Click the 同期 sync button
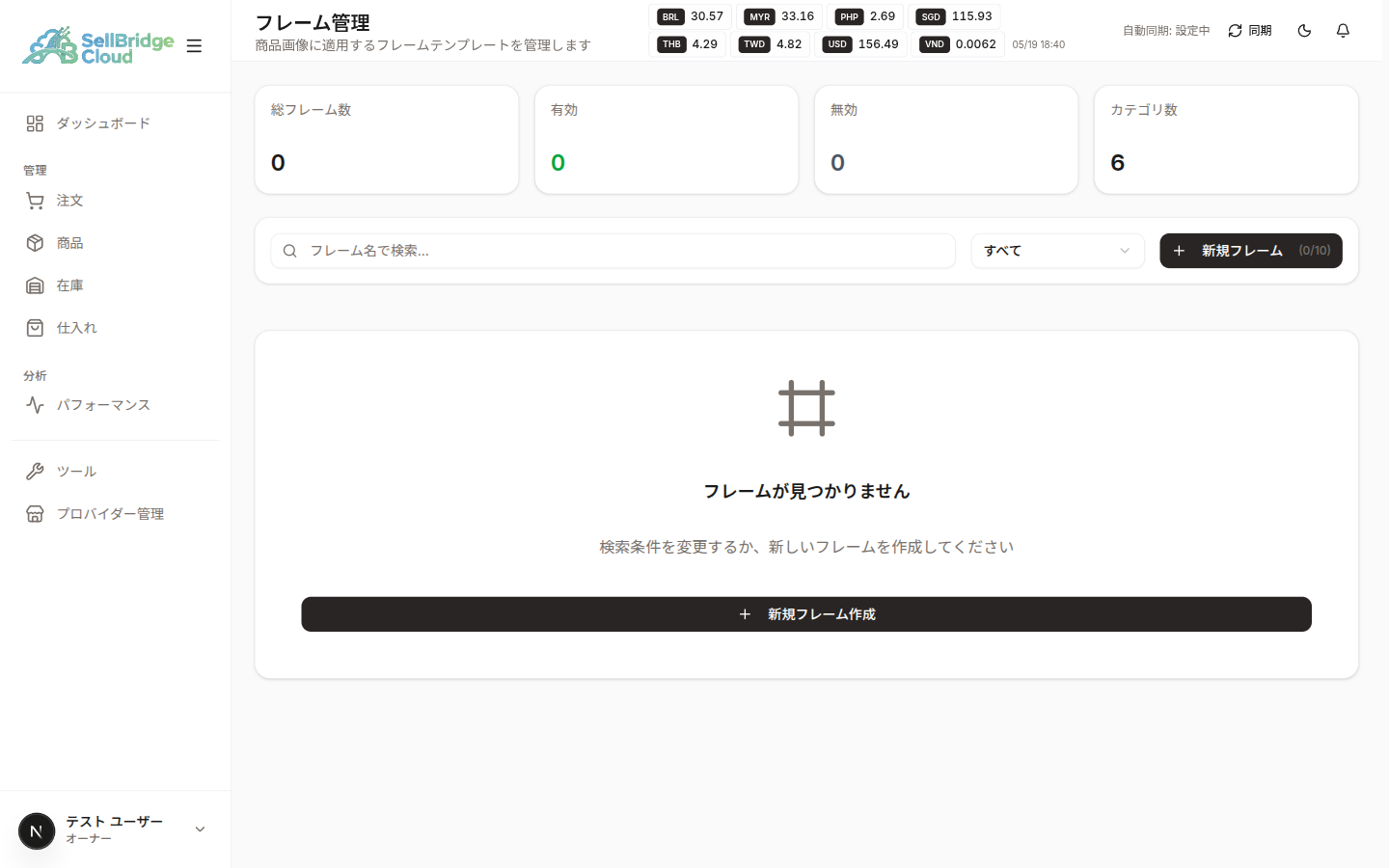Screen dimensions: 1389x868 (1249, 31)
